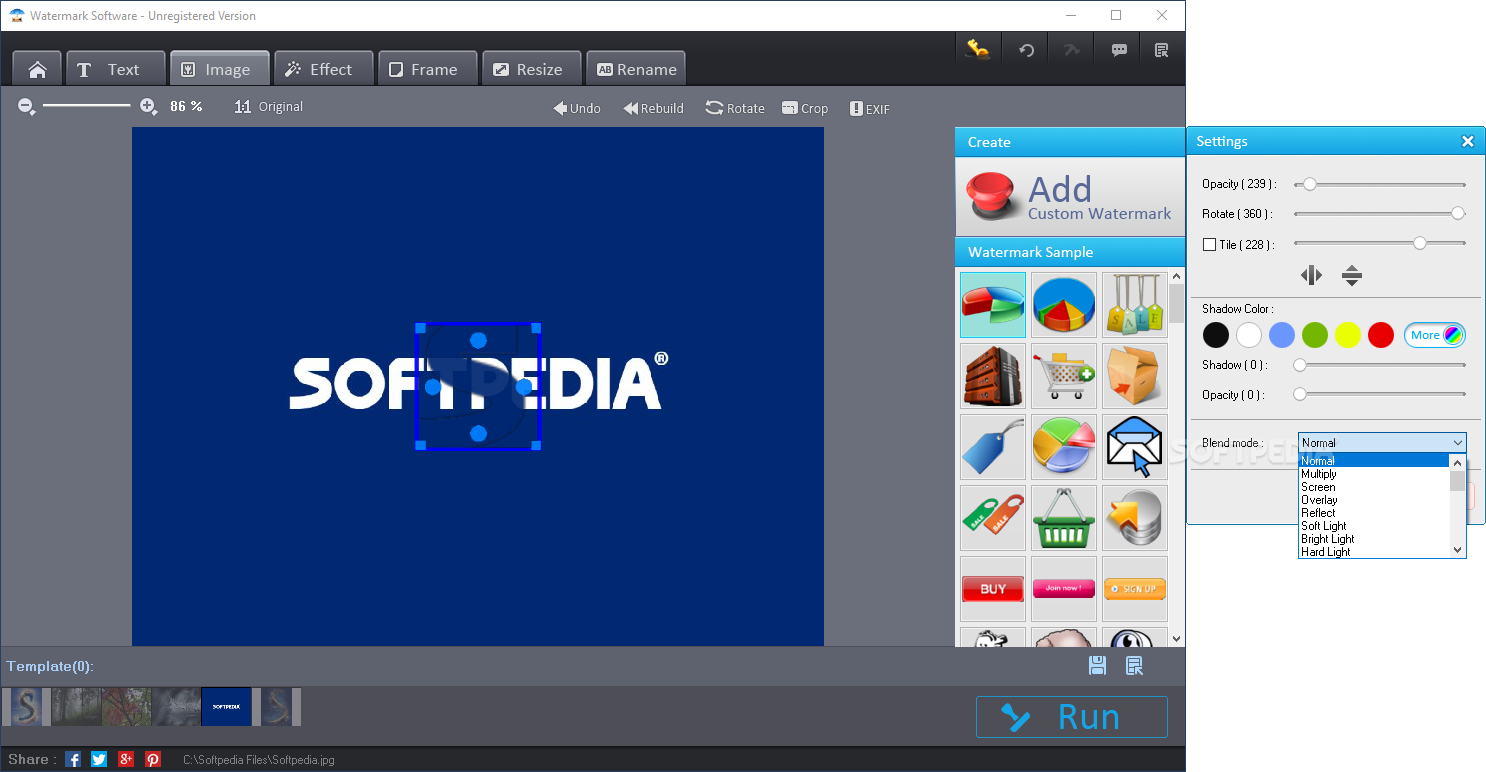Select the sliced 3D pie watermark sample
The image size is (1486, 772).
tap(993, 305)
